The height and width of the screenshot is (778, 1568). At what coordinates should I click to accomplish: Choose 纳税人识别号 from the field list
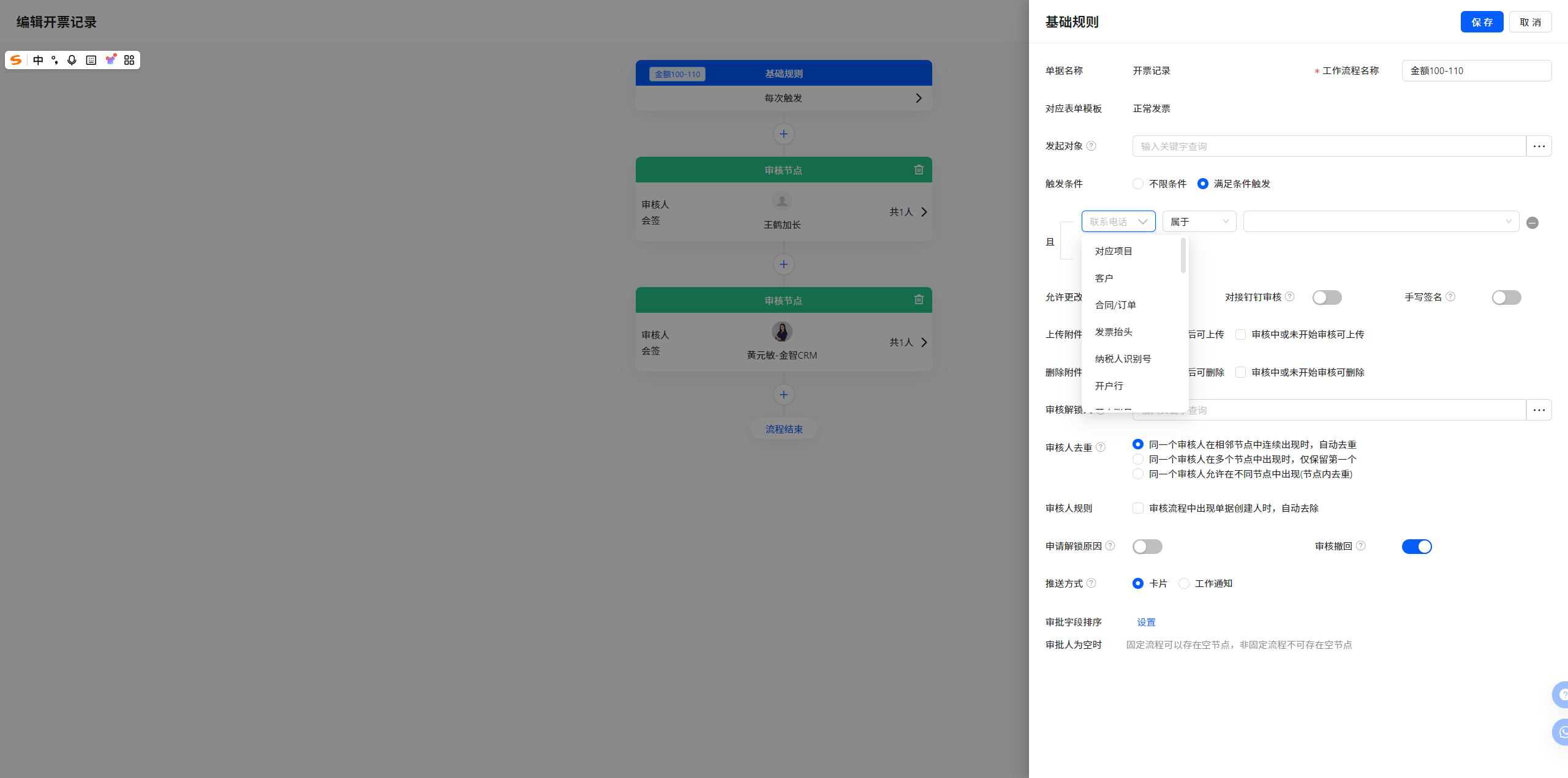click(x=1123, y=359)
